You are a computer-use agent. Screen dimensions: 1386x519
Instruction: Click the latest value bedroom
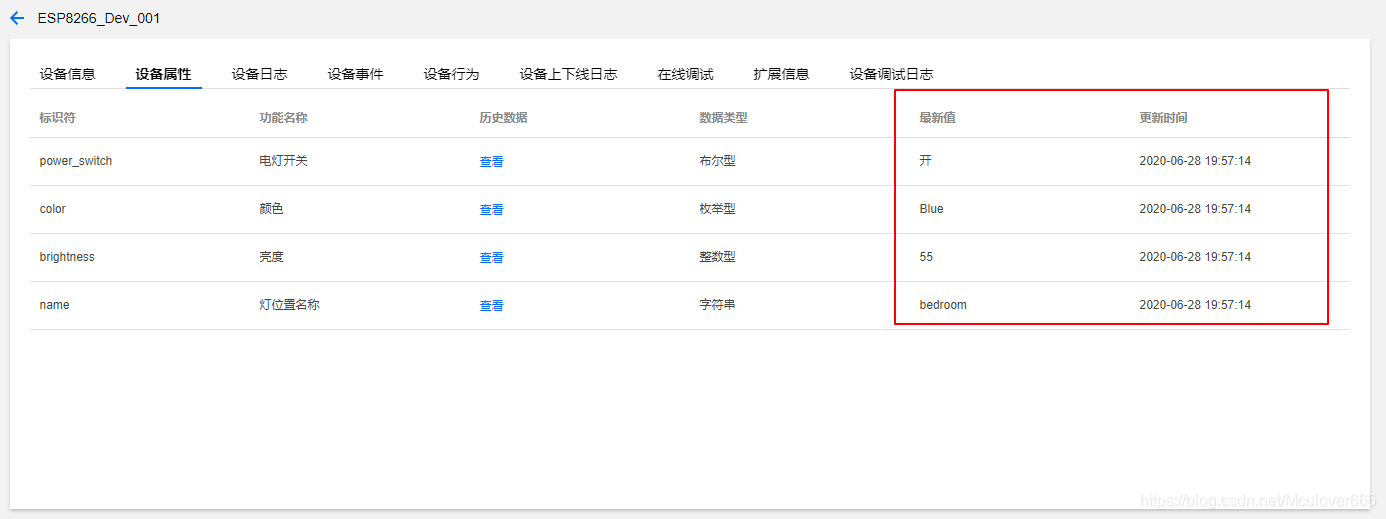[943, 305]
